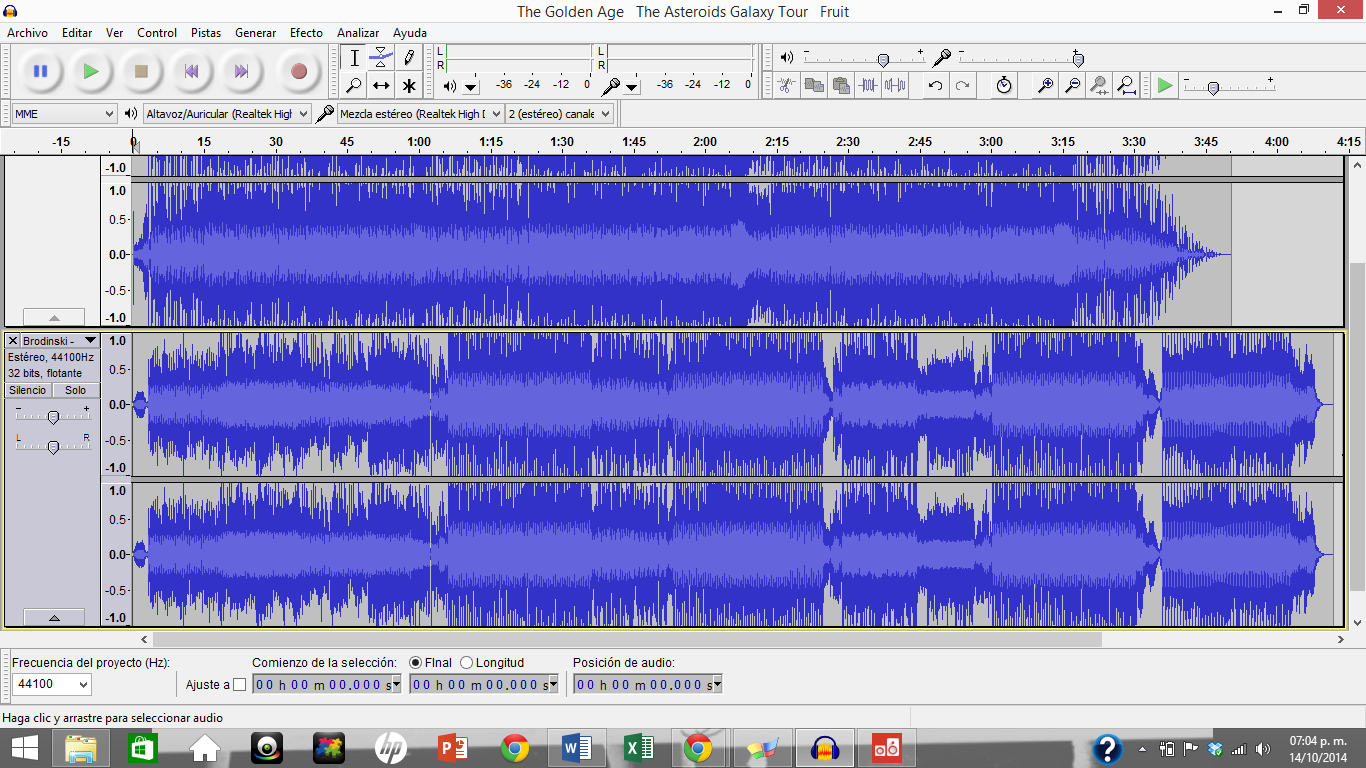Click the output volume slider handle
The height and width of the screenshot is (768, 1366).
tap(882, 60)
